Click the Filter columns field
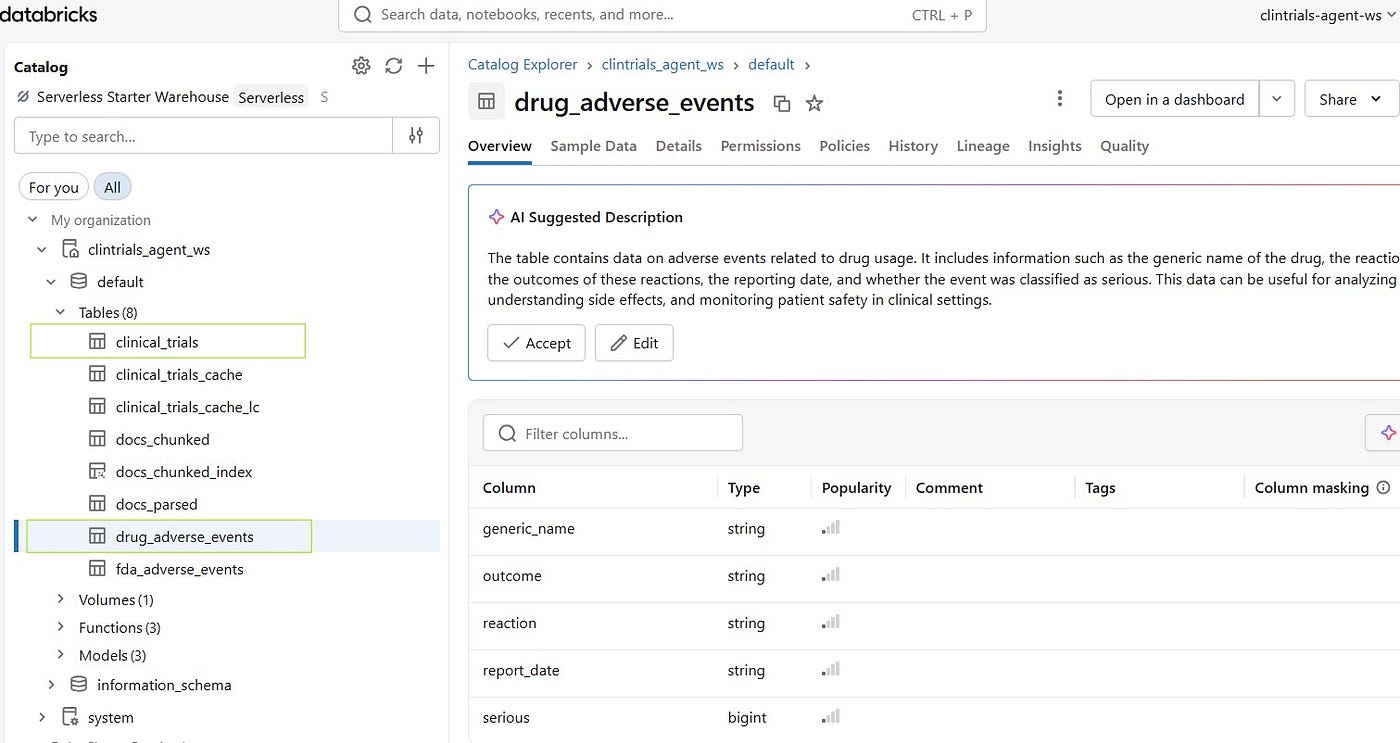1400x743 pixels. [x=613, y=433]
